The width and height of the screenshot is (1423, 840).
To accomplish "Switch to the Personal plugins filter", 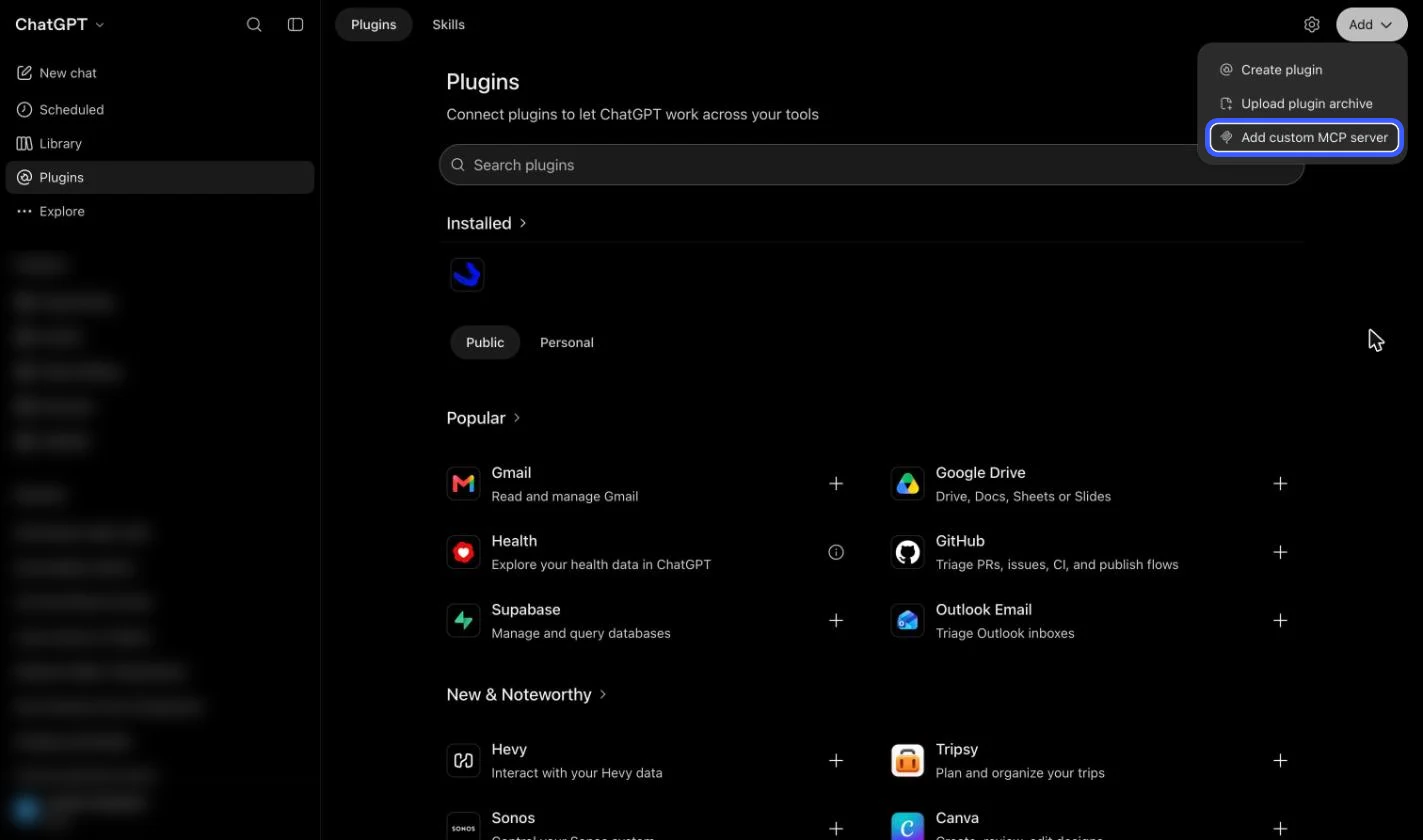I will tap(567, 342).
